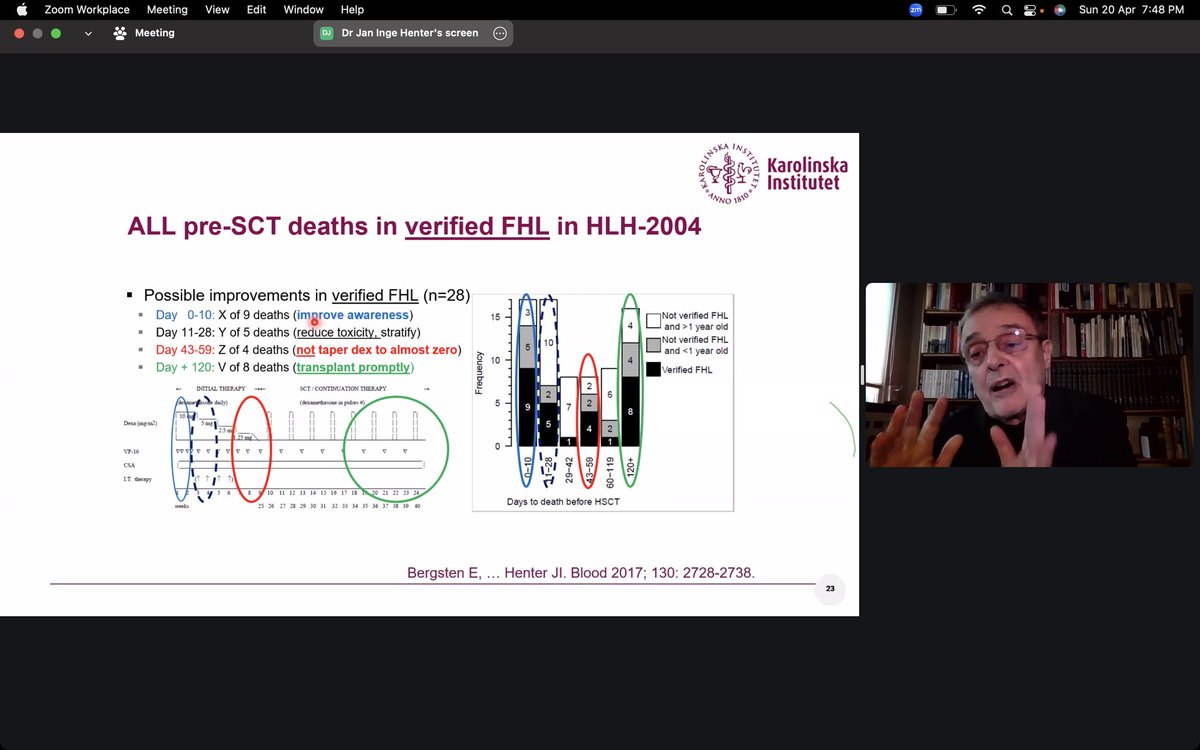
Task: Click the DJ avatar badge
Action: pyautogui.click(x=326, y=33)
